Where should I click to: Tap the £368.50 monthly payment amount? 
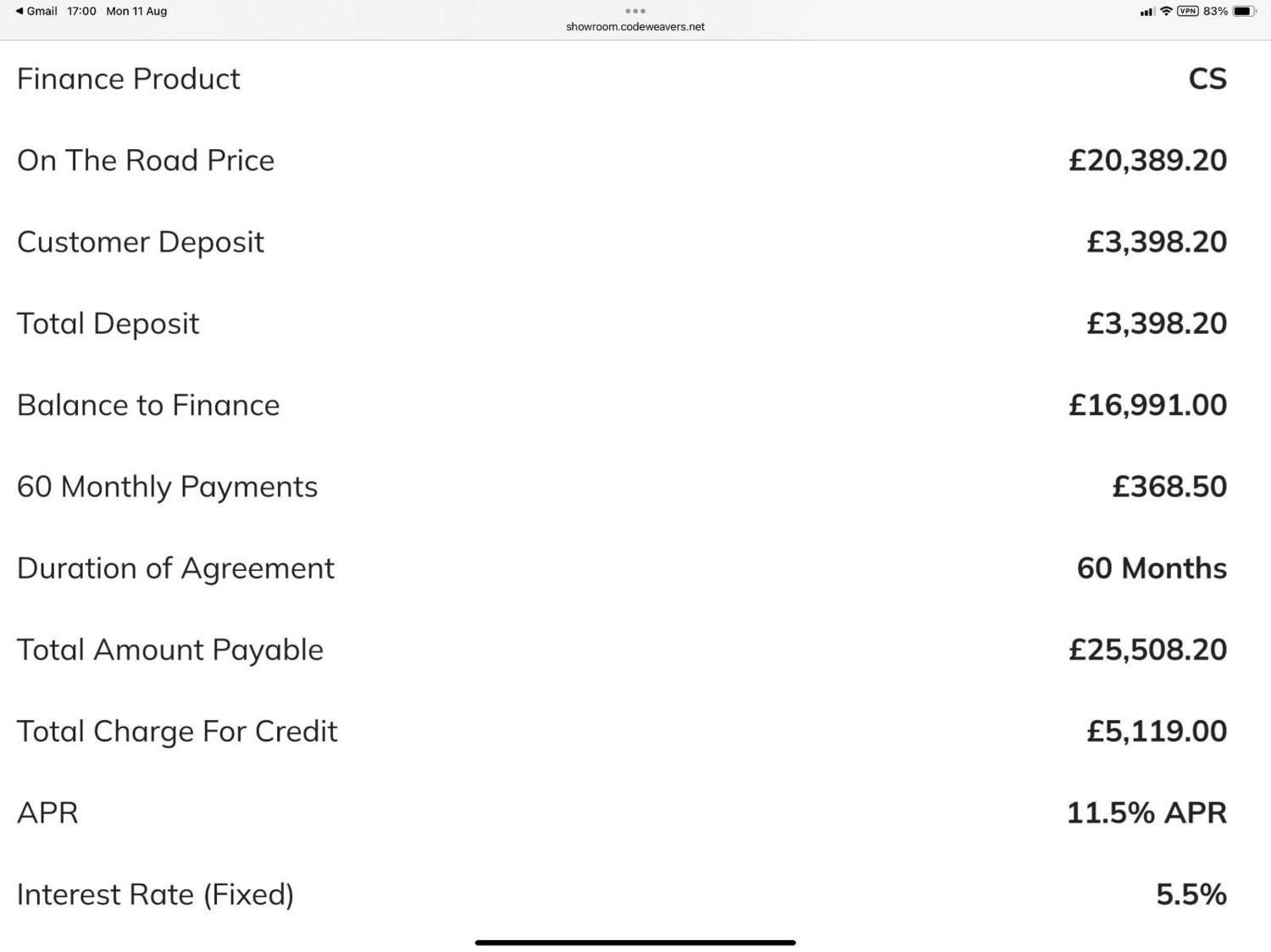point(1169,486)
